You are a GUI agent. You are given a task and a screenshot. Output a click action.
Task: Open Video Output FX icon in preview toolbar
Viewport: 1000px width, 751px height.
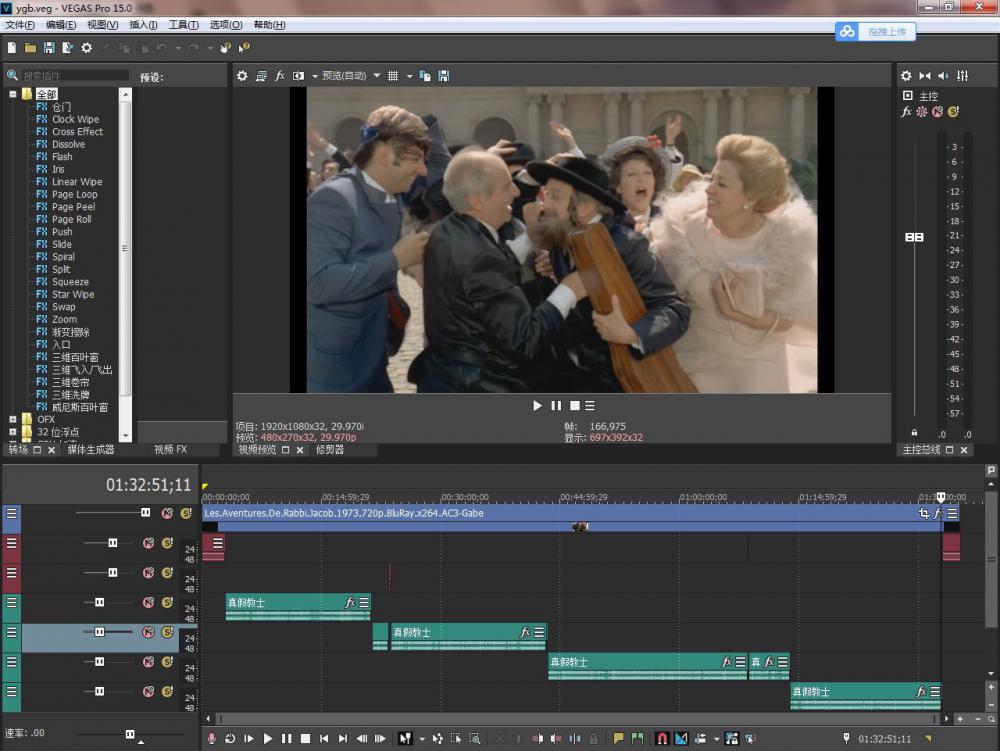(279, 76)
